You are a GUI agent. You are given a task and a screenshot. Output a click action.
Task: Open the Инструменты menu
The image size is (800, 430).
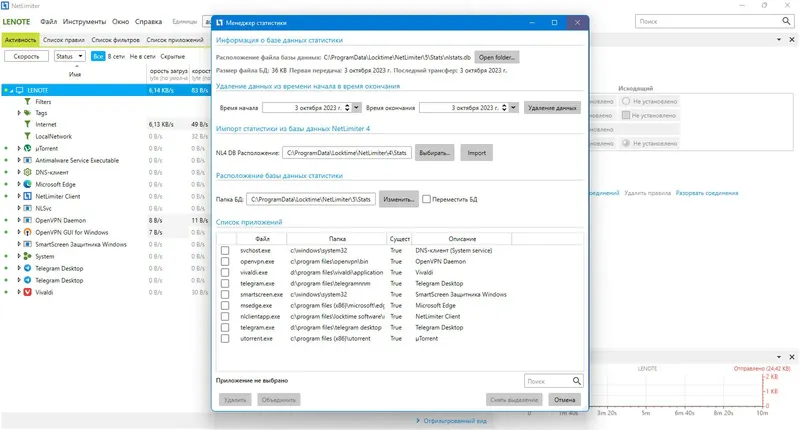tap(84, 21)
